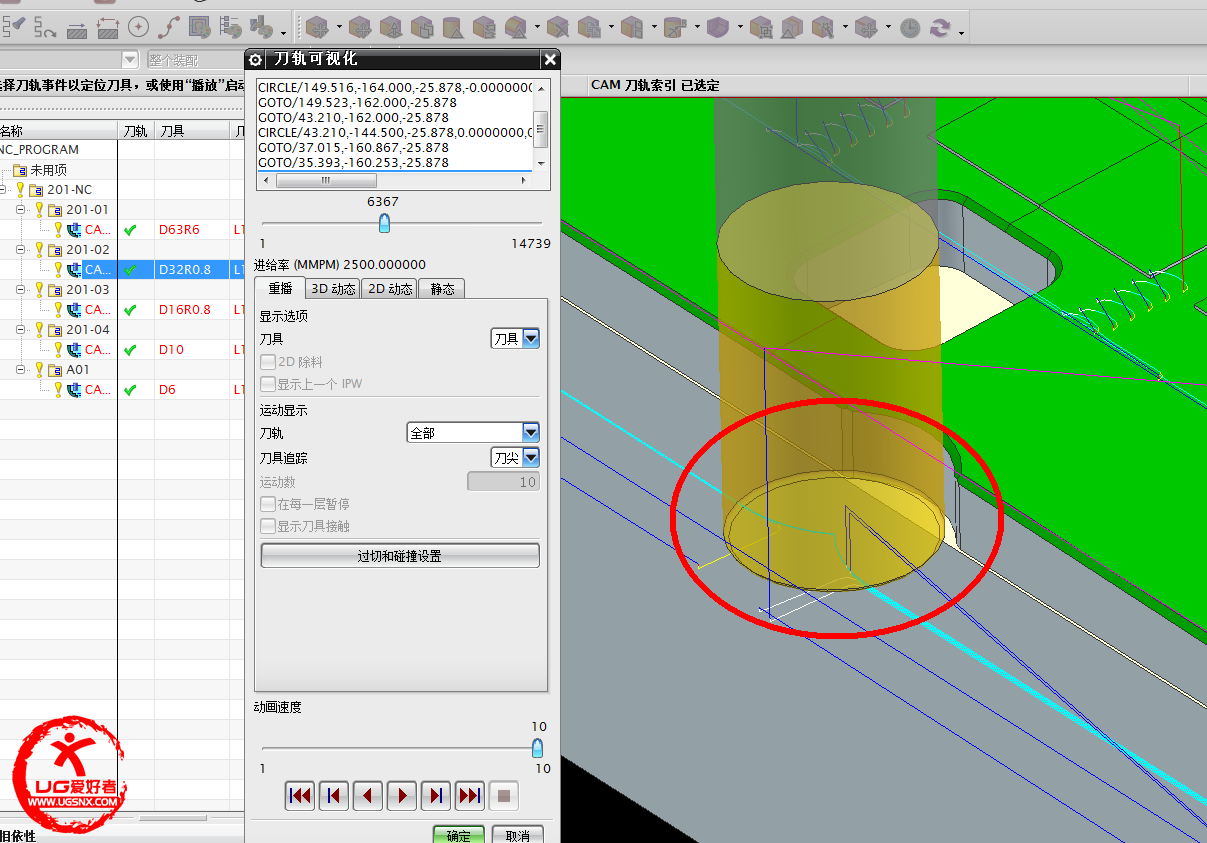
Task: Click the play forward button
Action: click(402, 796)
